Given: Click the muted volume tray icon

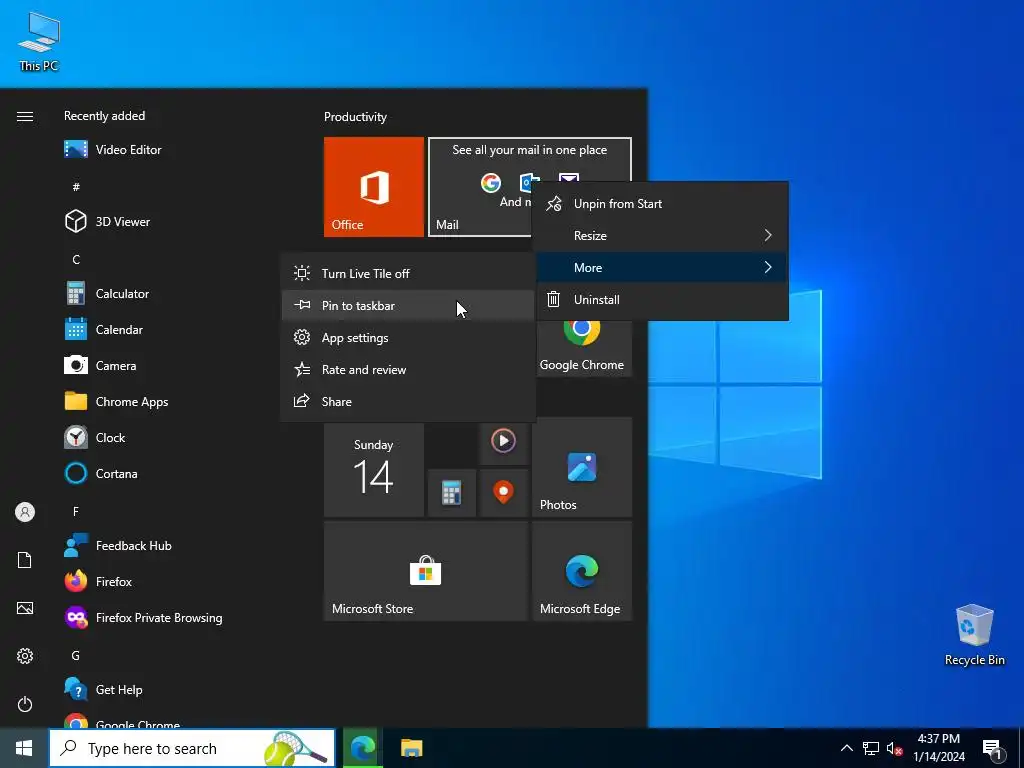Looking at the screenshot, I should pos(894,748).
